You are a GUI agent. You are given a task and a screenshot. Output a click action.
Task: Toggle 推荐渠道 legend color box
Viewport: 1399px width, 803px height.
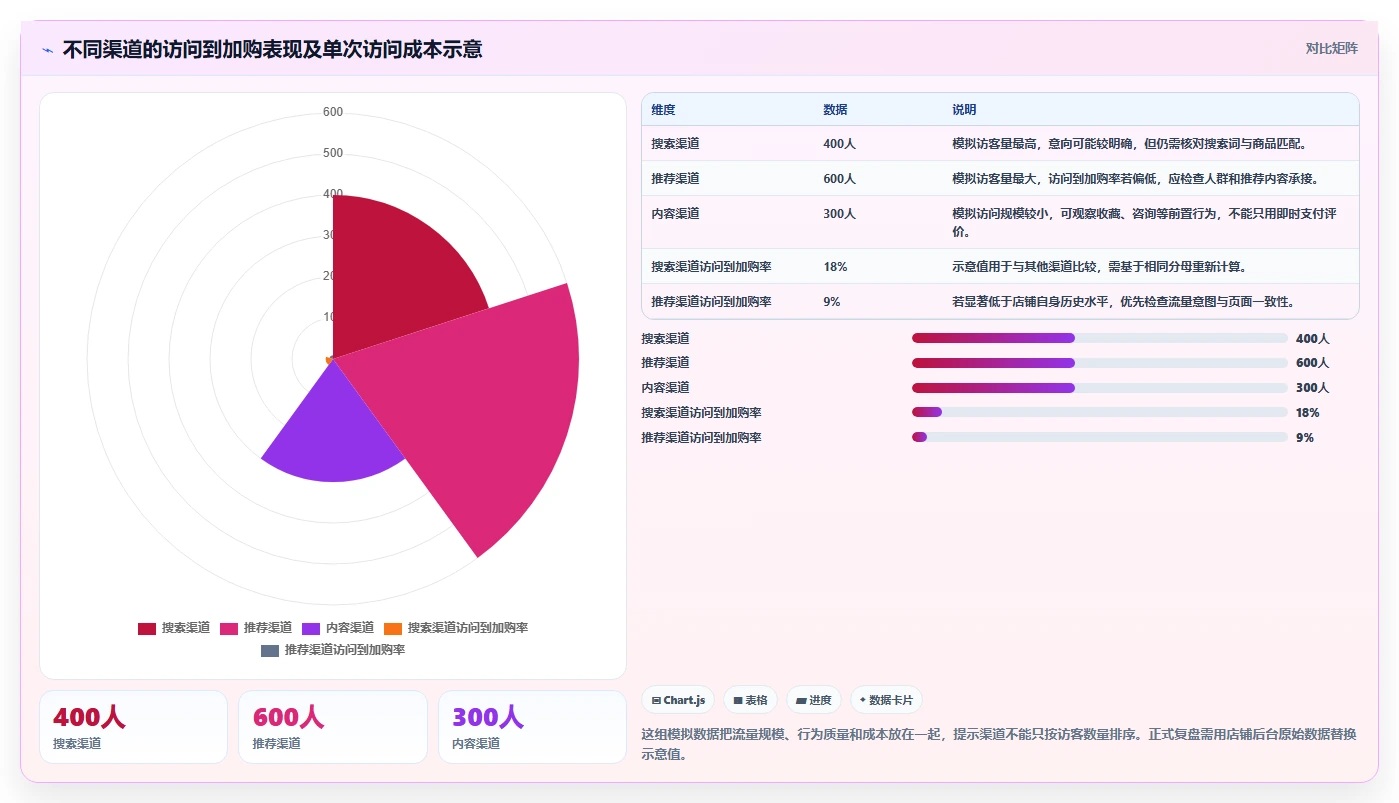click(x=229, y=628)
